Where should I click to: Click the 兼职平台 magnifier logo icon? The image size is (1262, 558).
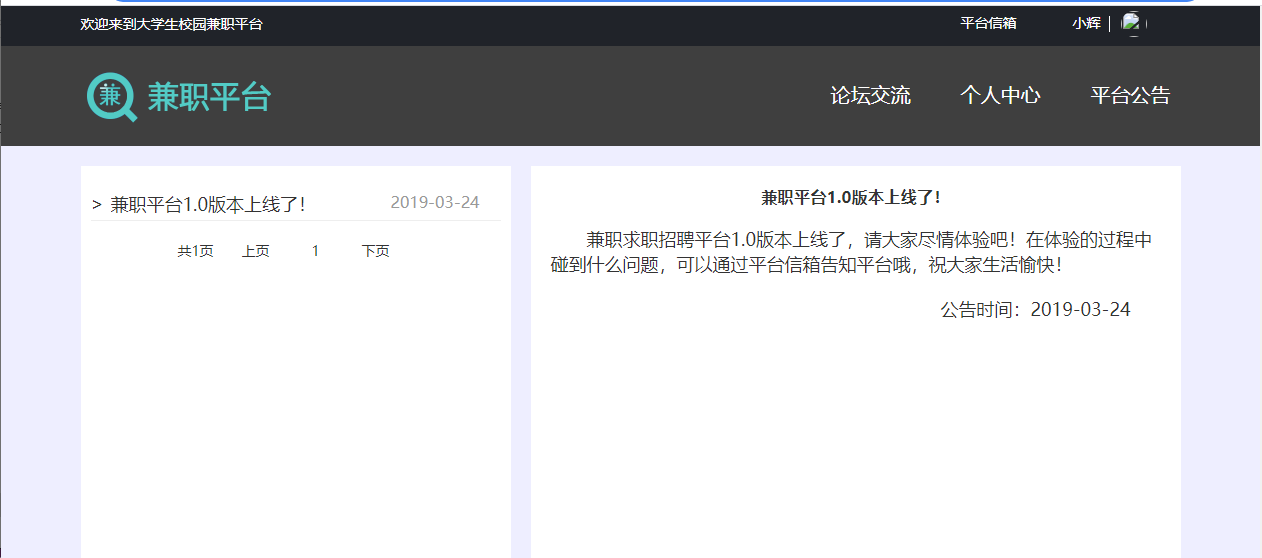click(x=111, y=97)
